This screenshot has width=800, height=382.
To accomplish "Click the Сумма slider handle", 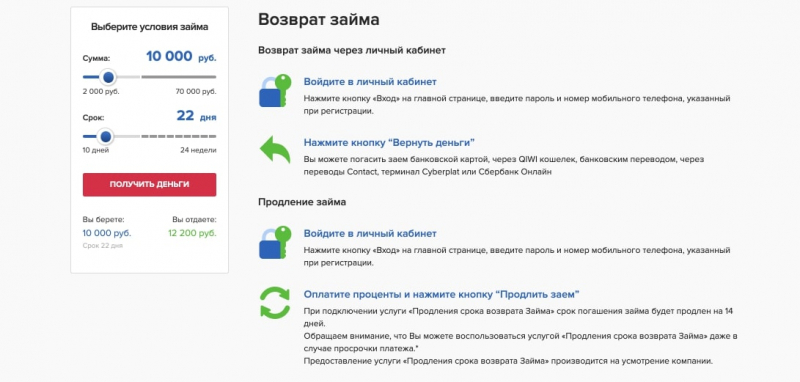I will point(108,77).
